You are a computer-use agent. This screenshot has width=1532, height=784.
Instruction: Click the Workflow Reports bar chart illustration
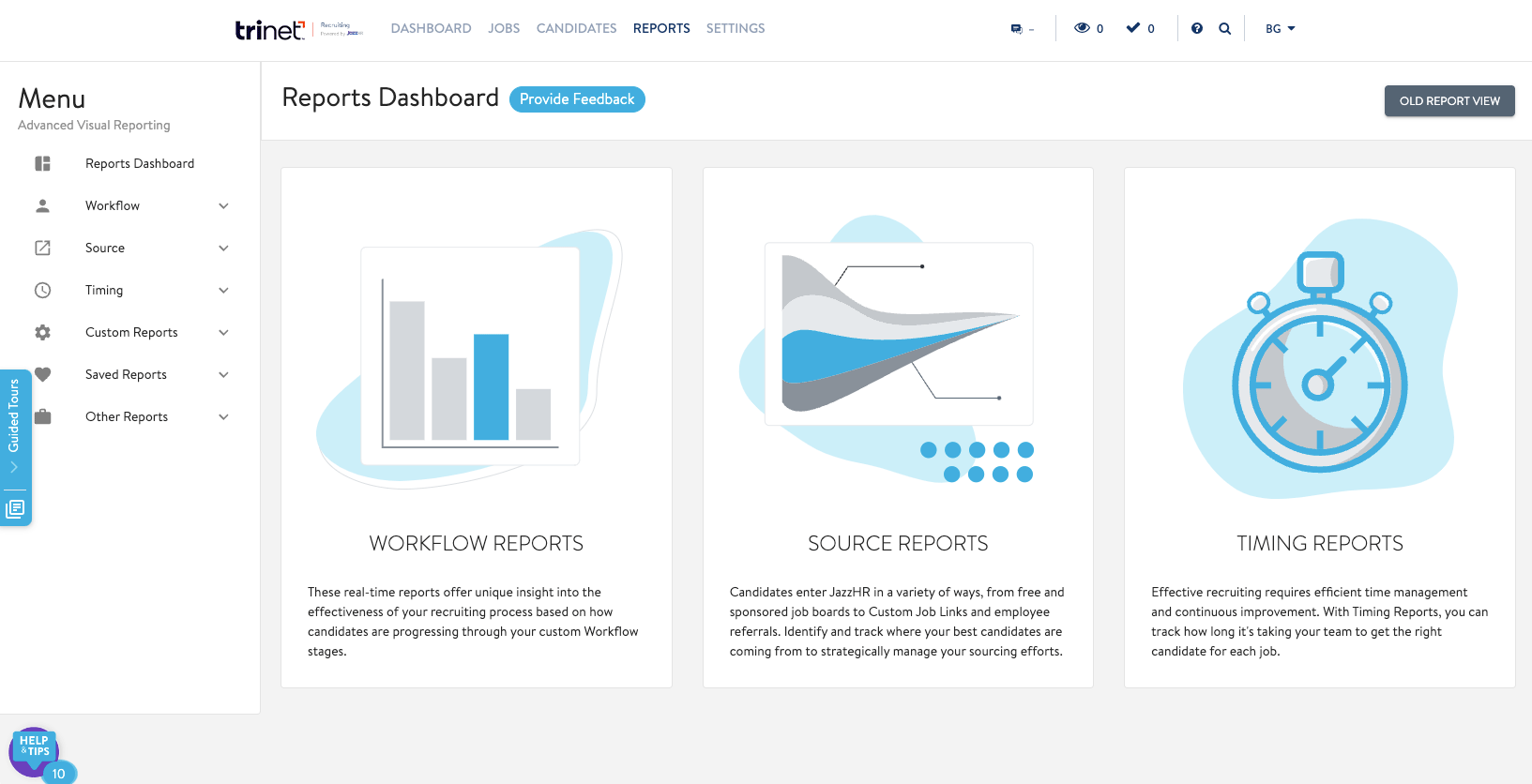click(x=470, y=358)
